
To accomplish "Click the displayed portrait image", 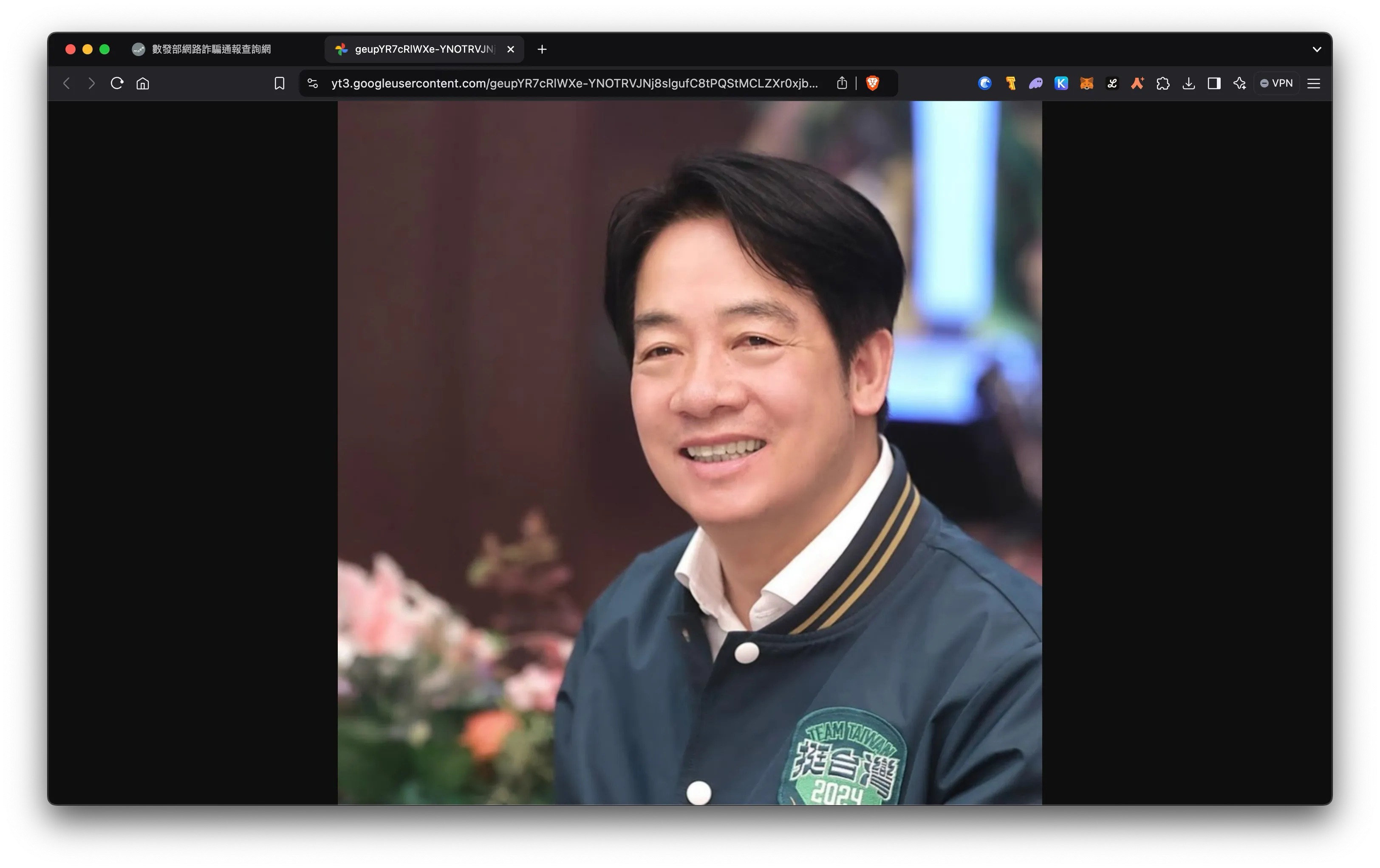I will point(690,453).
